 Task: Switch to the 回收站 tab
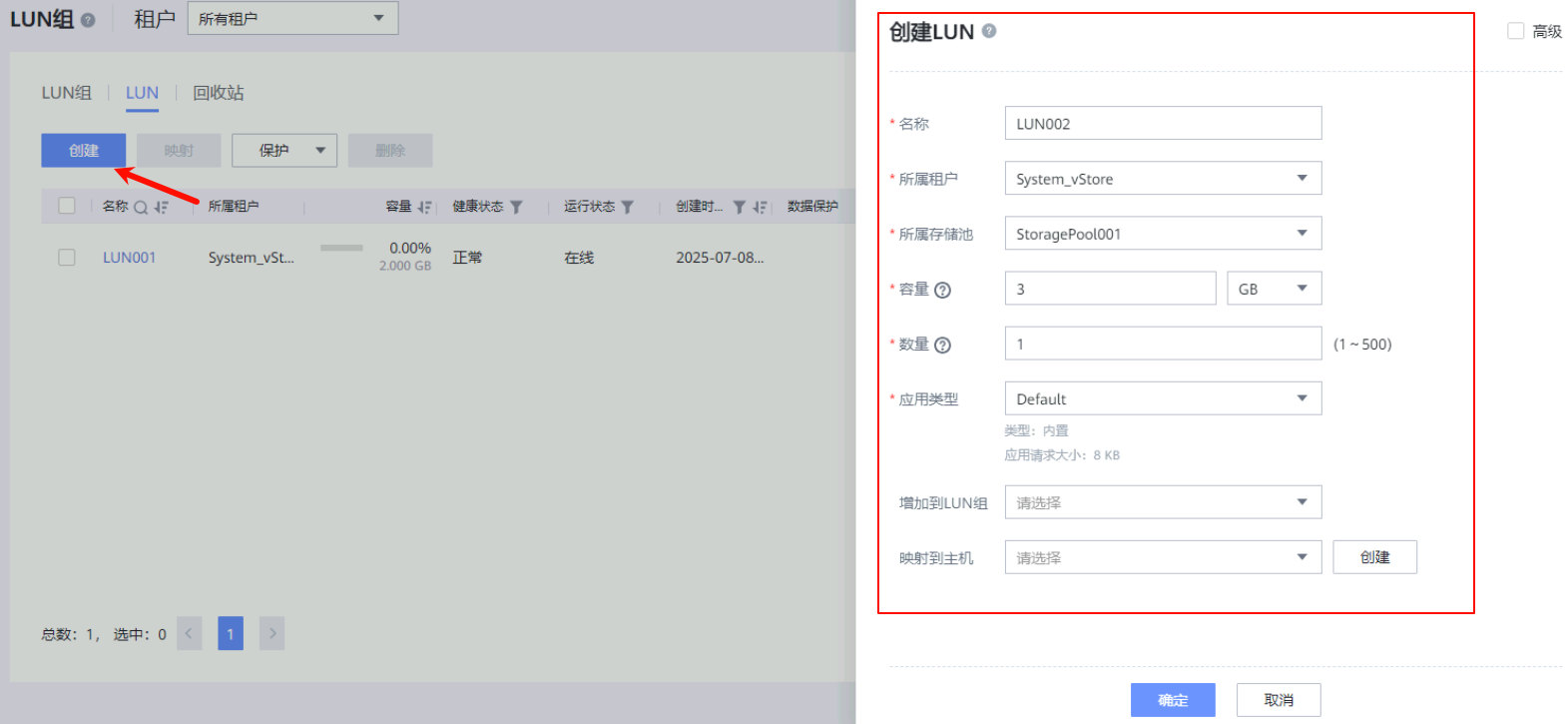click(x=218, y=93)
